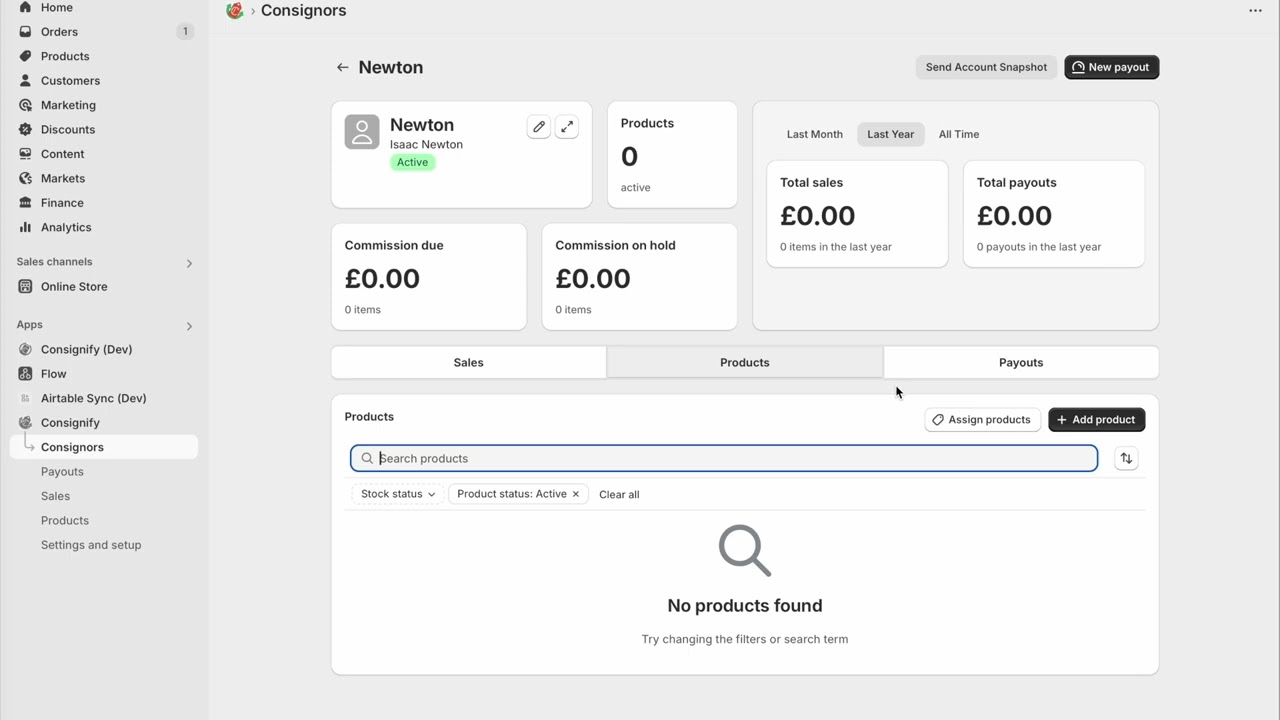Go back using the arrow beside Newton
The image size is (1280, 720).
point(343,67)
